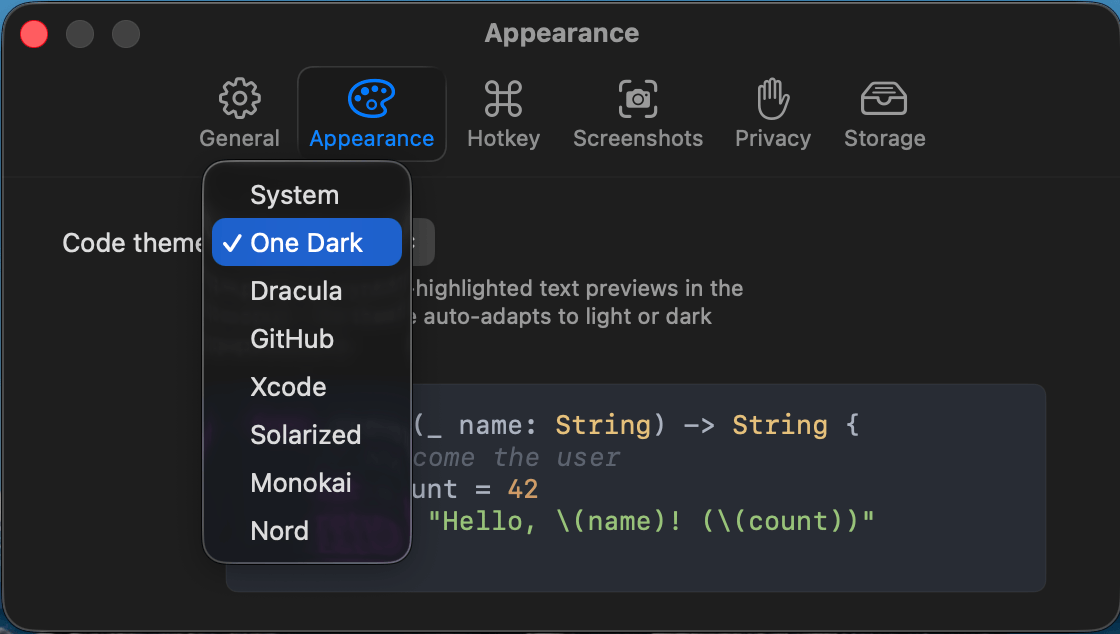Switch to the General tab label
Viewport: 1120px width, 634px height.
239,138
